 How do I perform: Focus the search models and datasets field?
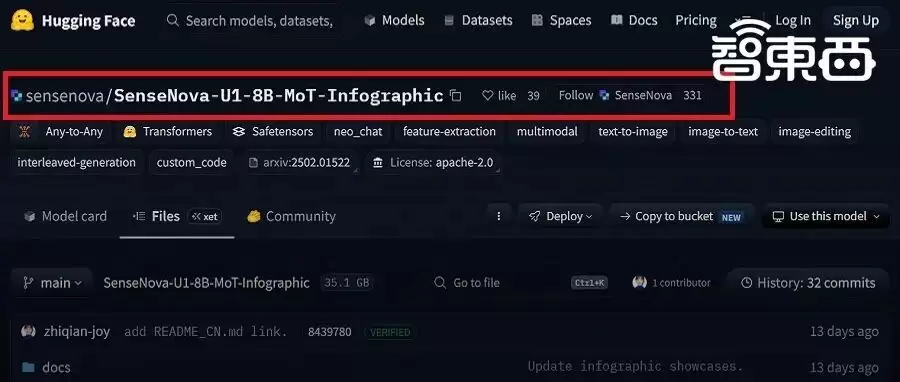[249, 21]
